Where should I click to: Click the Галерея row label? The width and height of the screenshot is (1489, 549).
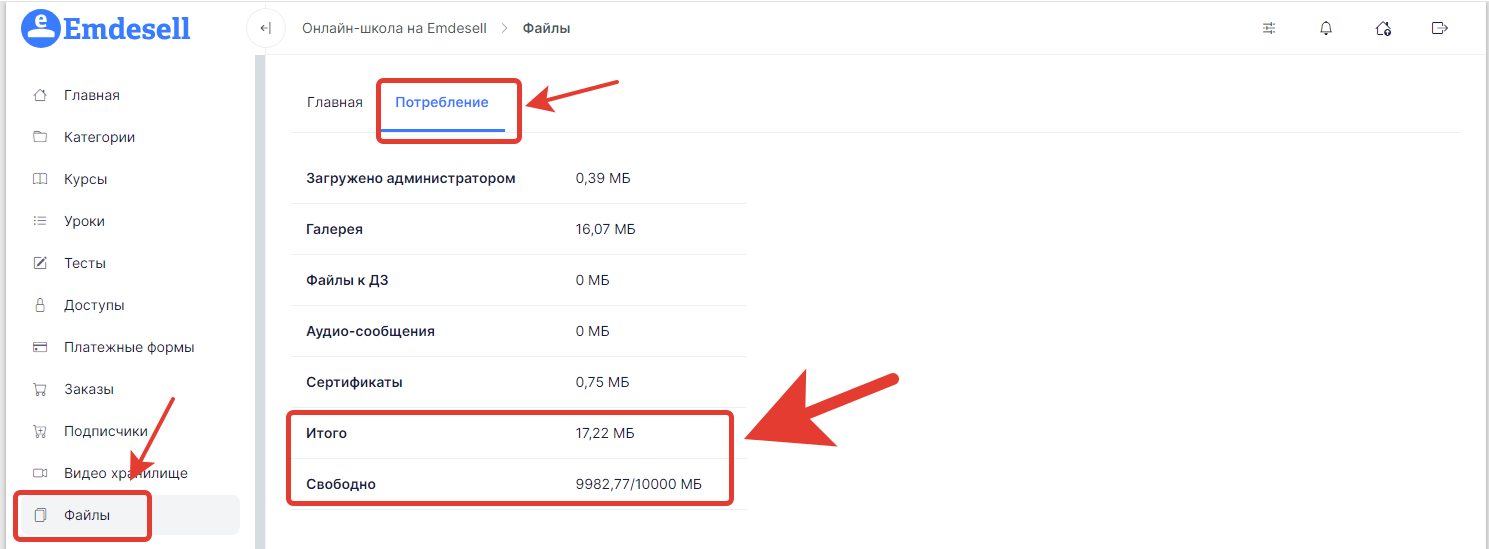[x=334, y=229]
